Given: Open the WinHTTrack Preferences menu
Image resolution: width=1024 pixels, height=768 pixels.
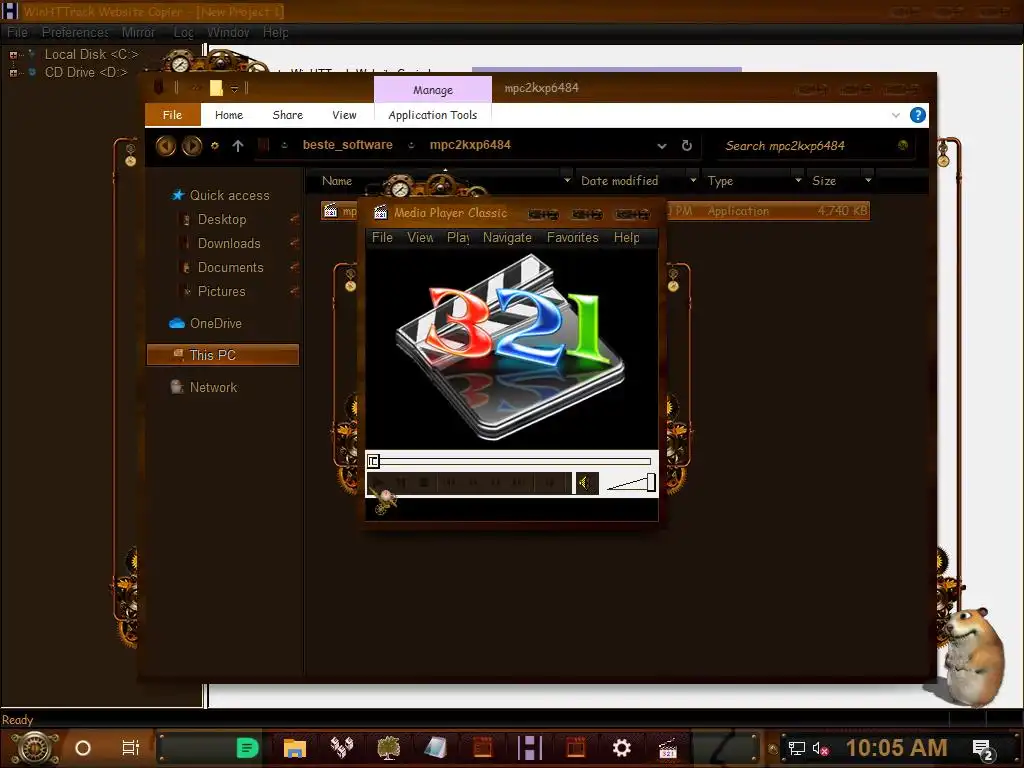Looking at the screenshot, I should point(75,32).
